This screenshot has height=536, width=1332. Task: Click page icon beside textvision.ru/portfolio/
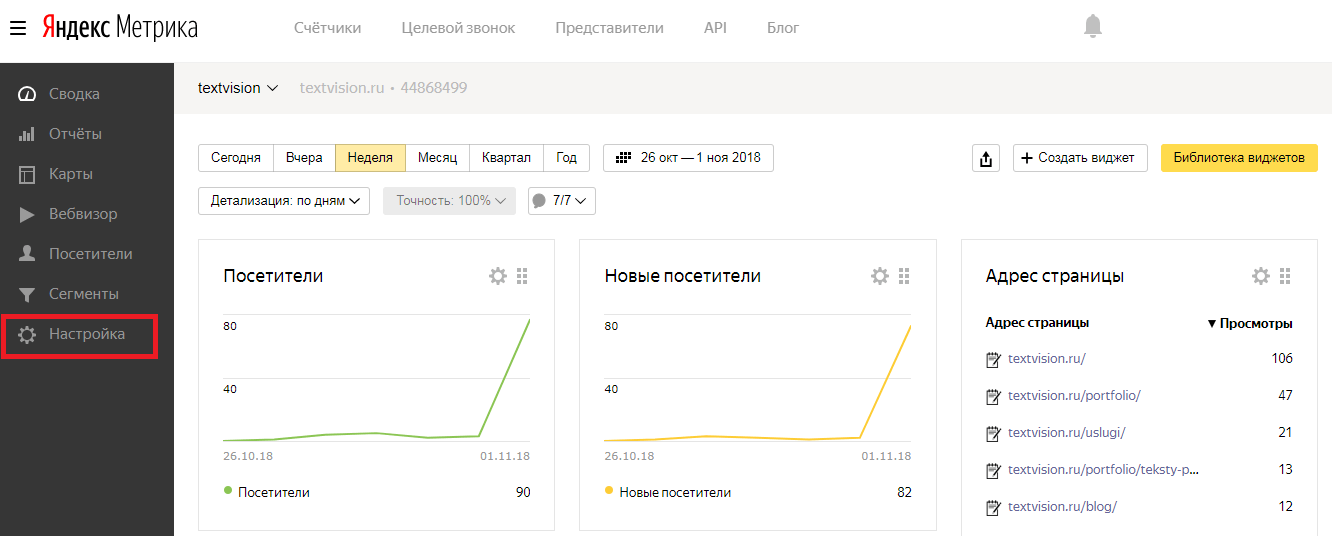coord(993,396)
